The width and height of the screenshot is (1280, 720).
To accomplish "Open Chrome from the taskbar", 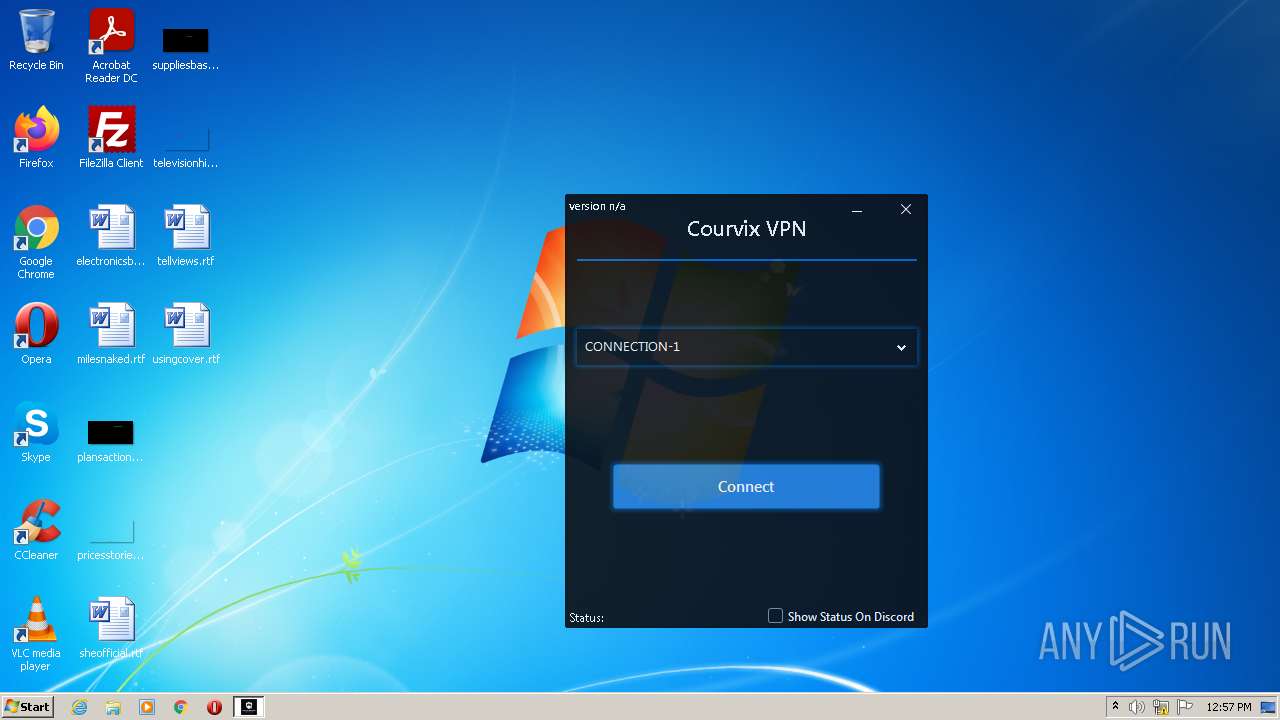I will click(x=181, y=707).
